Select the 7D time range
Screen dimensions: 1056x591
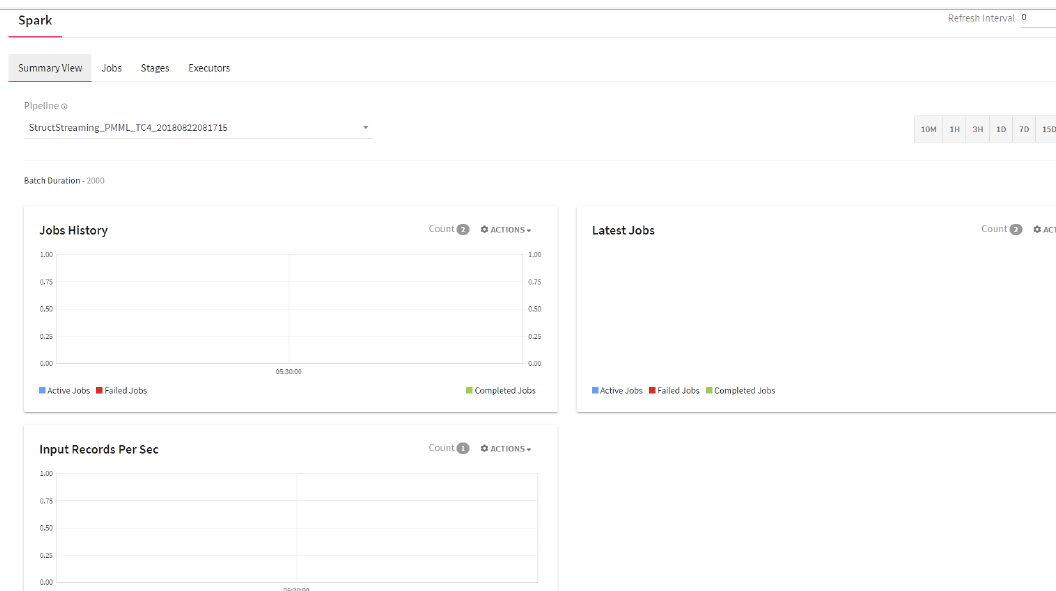(1024, 129)
